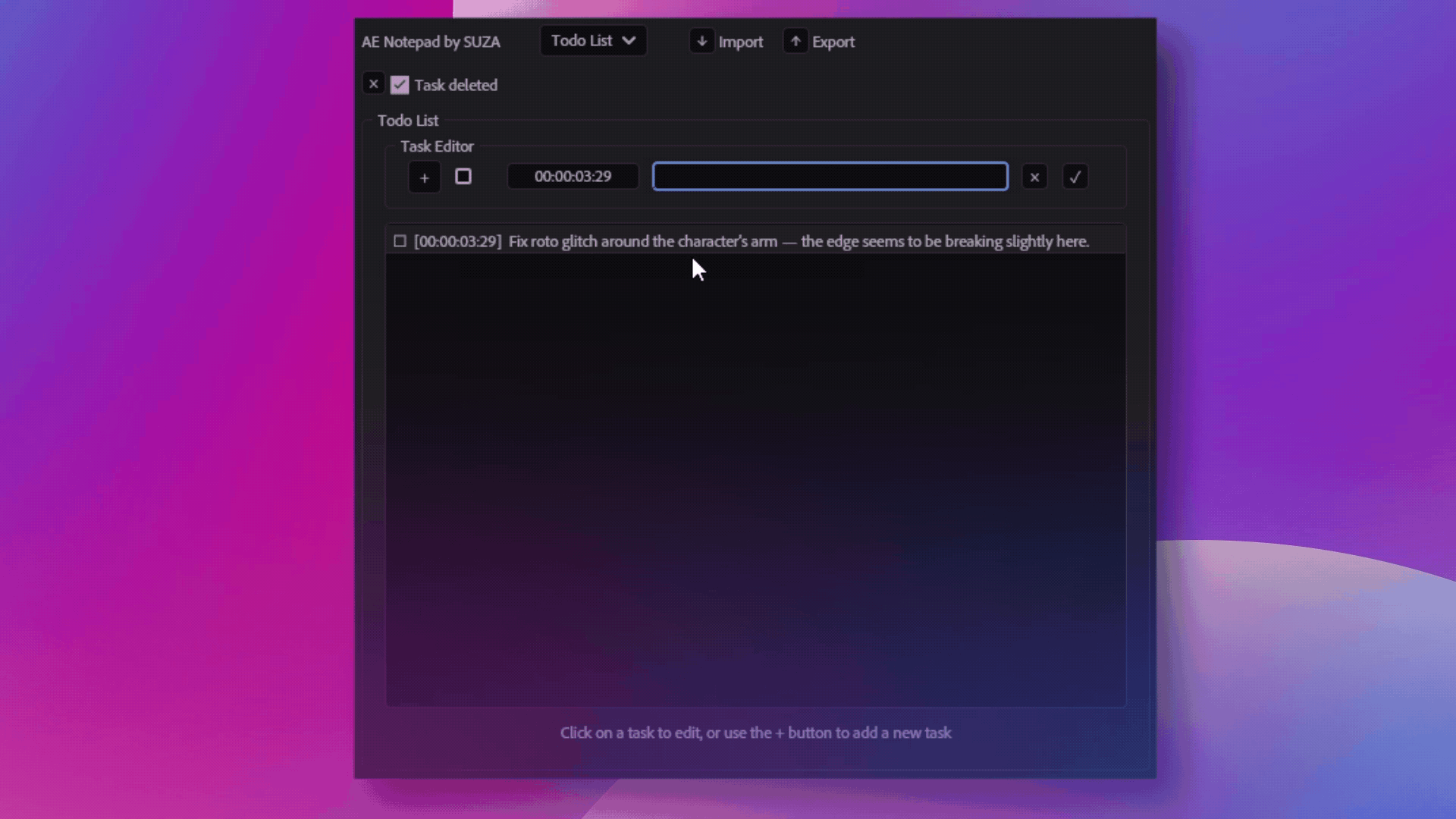Image resolution: width=1456 pixels, height=819 pixels.
Task: Click the Import down-arrow icon
Action: coord(702,41)
